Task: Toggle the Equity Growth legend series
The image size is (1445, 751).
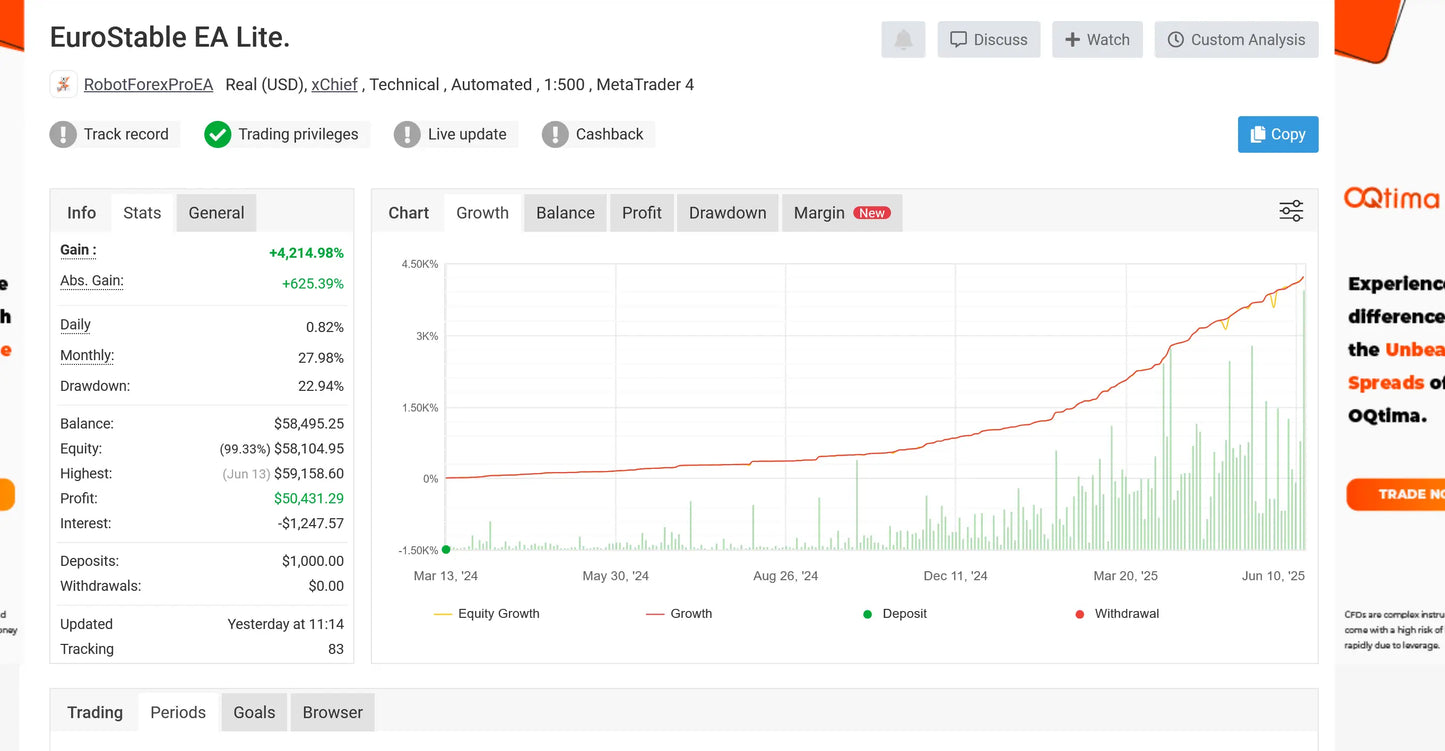Action: coord(487,614)
